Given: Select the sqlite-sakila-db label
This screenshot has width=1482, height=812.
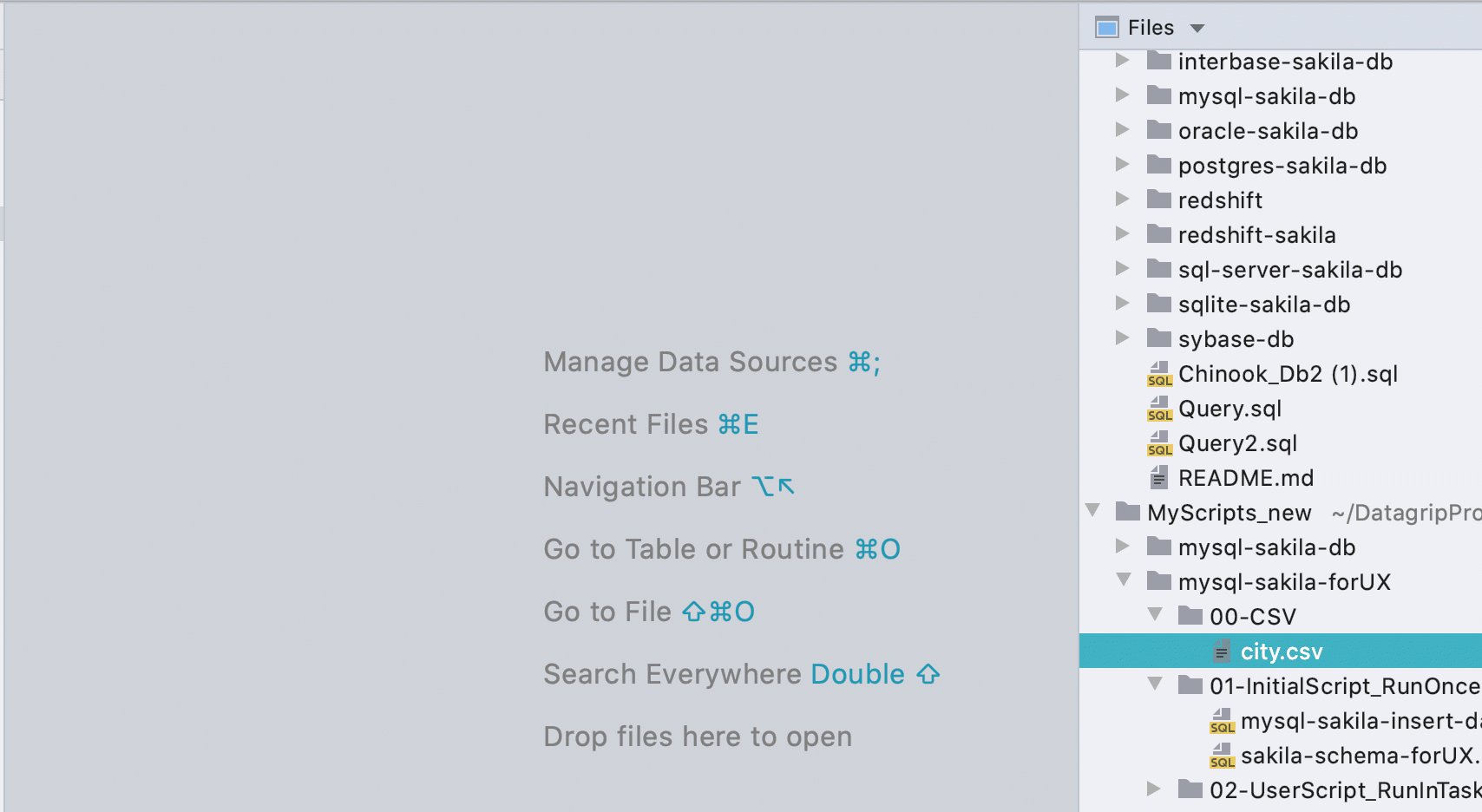Looking at the screenshot, I should pyautogui.click(x=1264, y=304).
